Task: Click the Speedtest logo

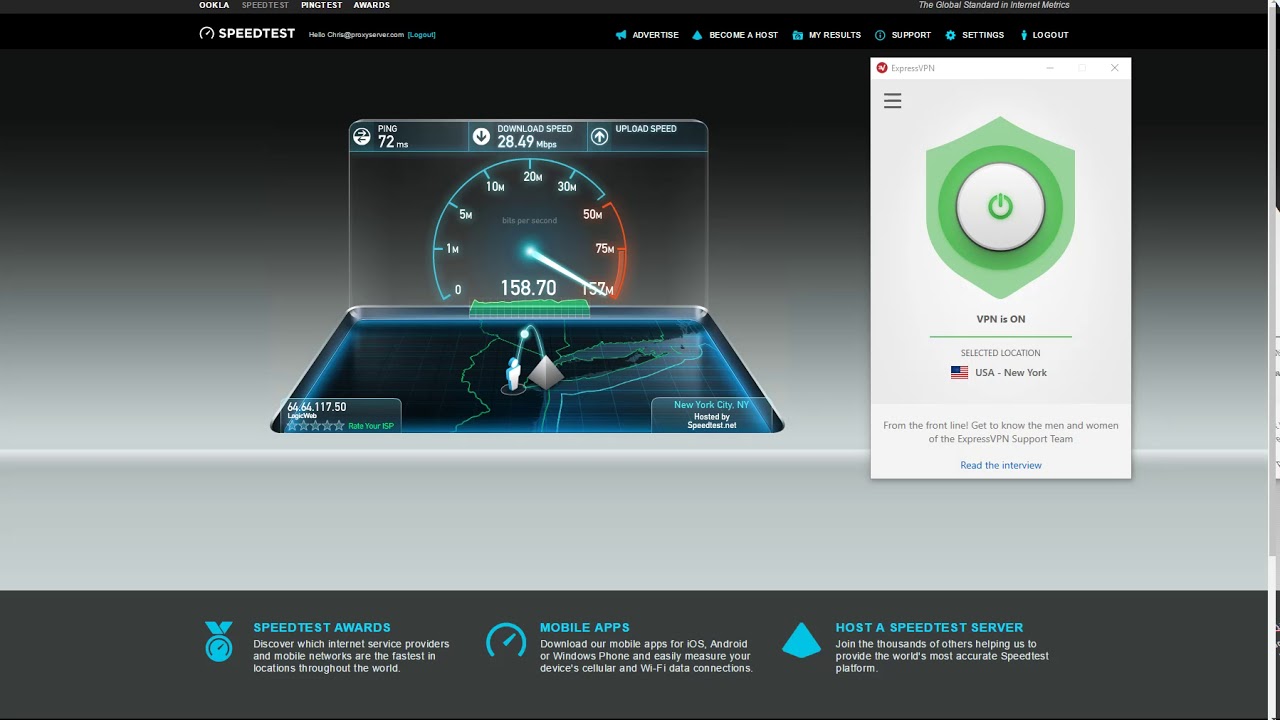Action: coord(247,33)
